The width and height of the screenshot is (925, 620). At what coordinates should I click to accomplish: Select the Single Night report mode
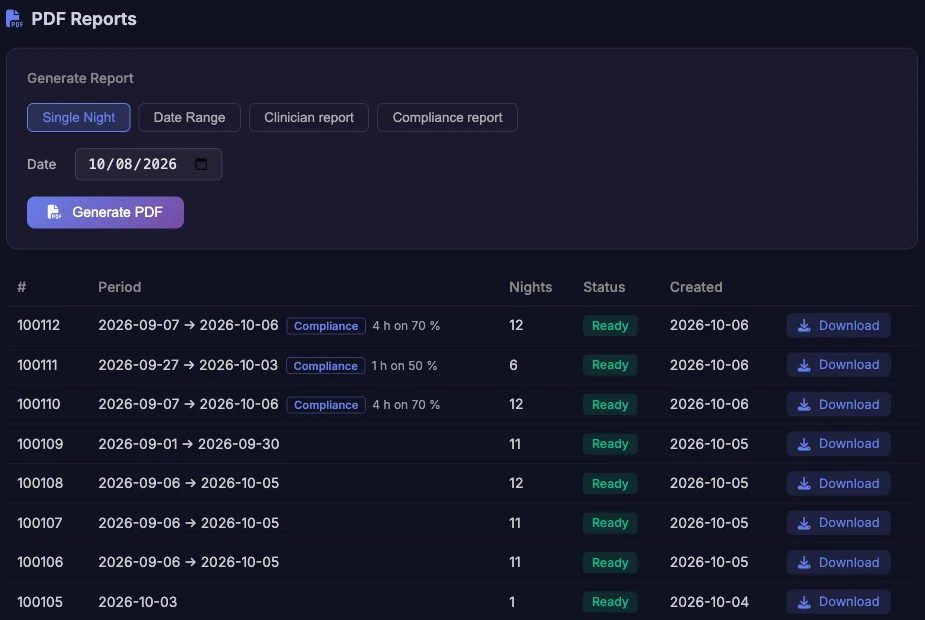click(78, 117)
